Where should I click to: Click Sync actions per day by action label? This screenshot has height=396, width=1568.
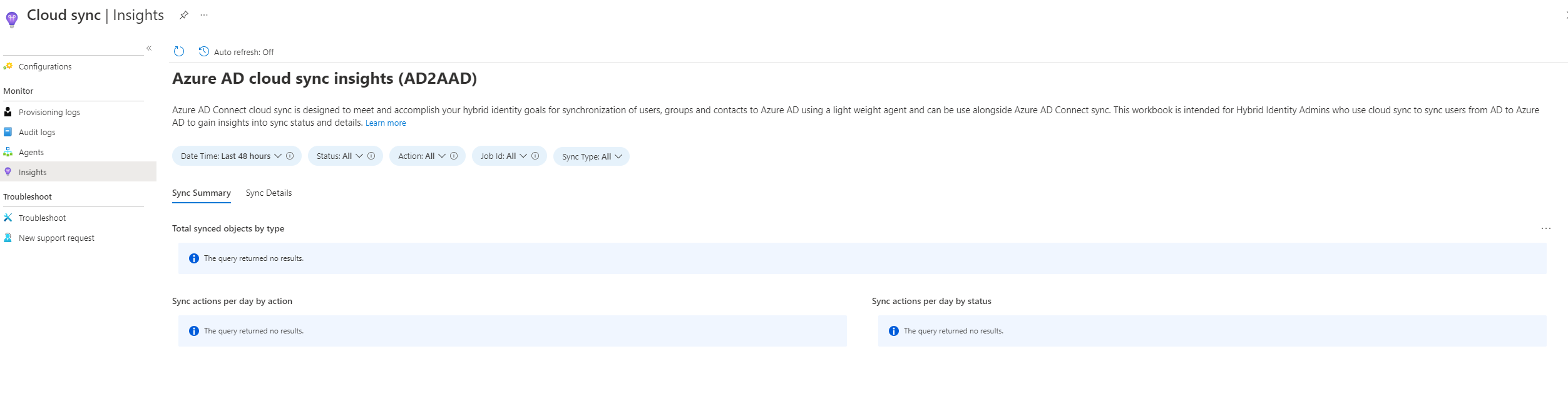(x=232, y=301)
